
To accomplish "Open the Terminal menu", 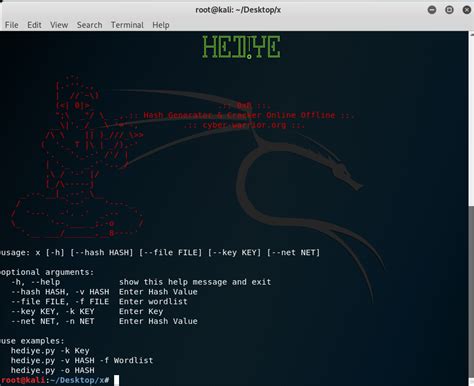I will pyautogui.click(x=127, y=25).
